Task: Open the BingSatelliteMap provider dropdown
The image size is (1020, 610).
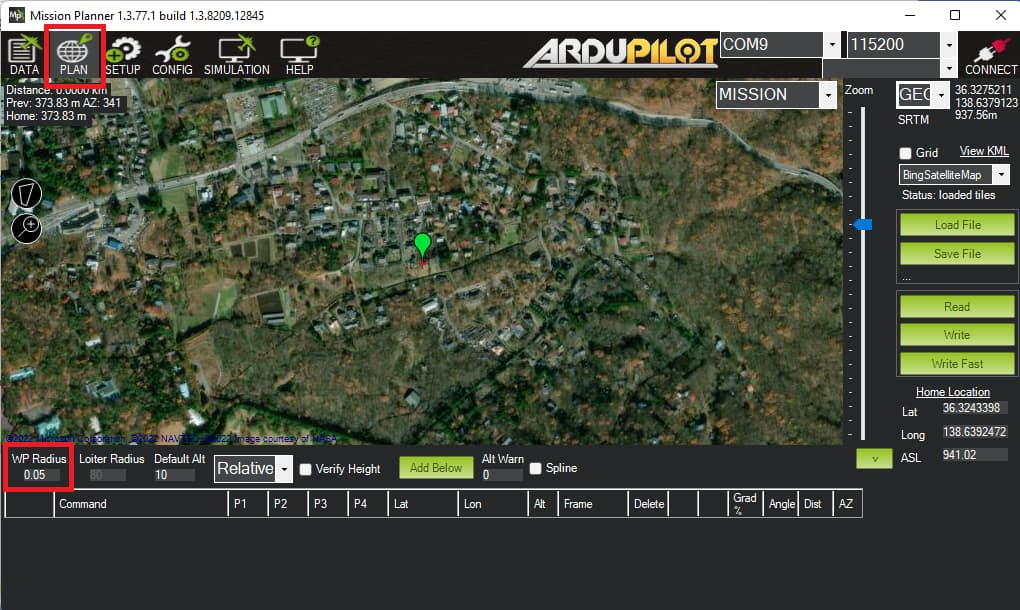Action: [1001, 174]
